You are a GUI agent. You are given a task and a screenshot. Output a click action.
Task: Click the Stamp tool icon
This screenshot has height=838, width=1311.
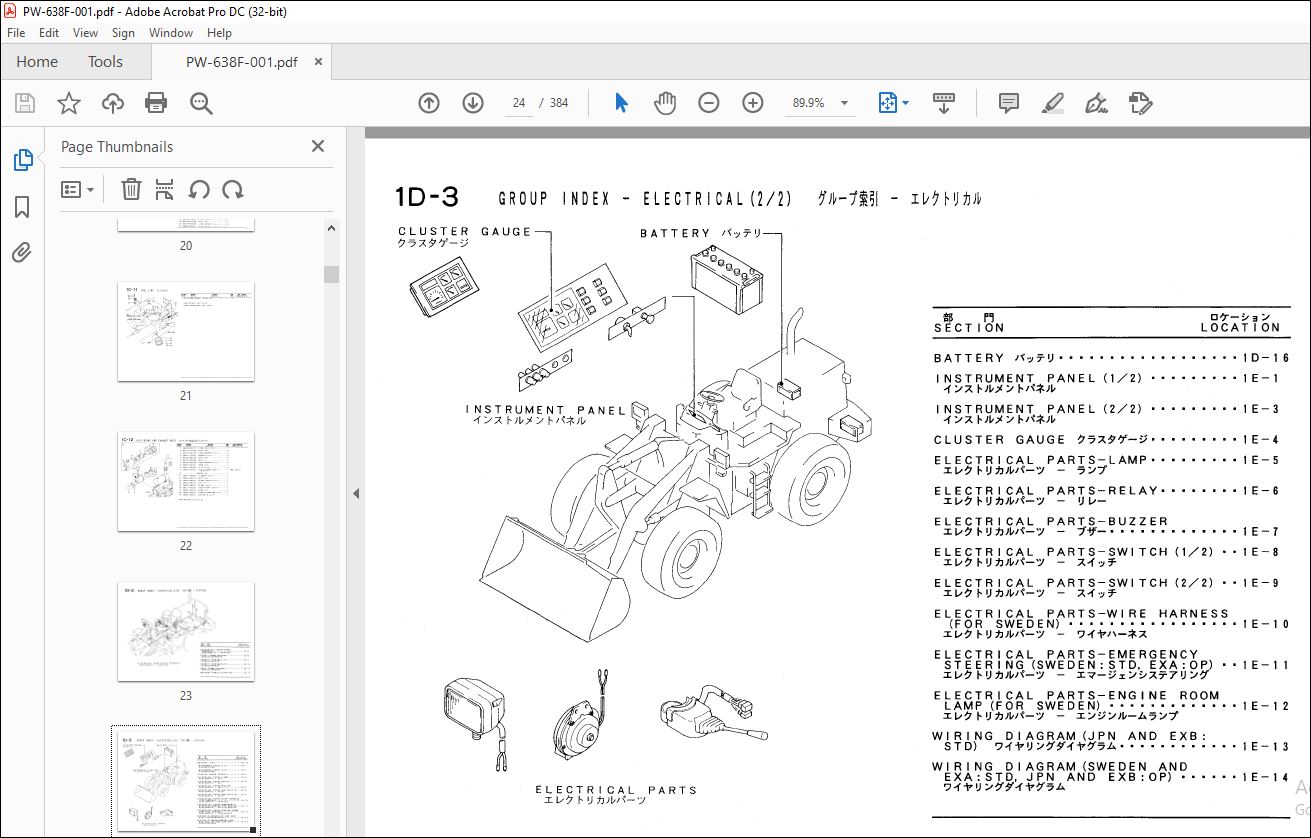pos(1141,103)
